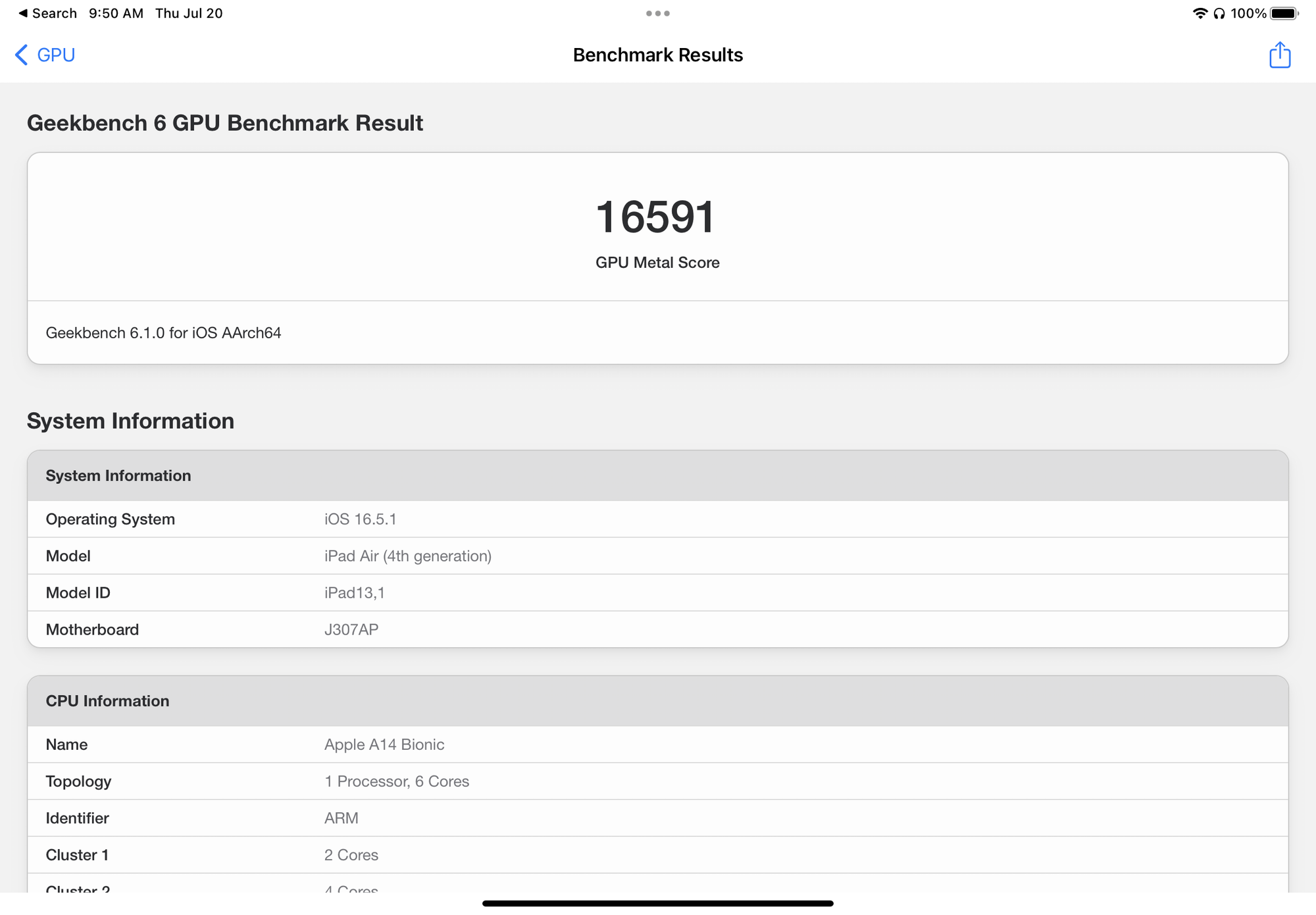Select iPad Air (4th generation) value

[408, 556]
